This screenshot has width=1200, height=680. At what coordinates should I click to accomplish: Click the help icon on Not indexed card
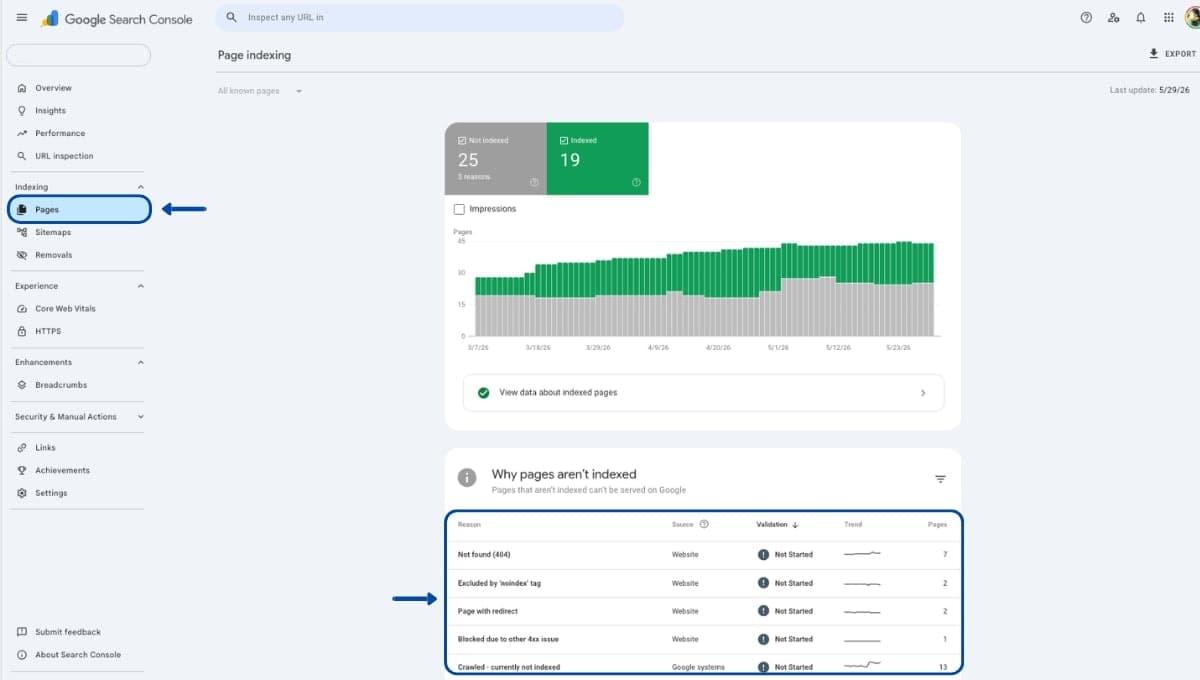point(534,182)
